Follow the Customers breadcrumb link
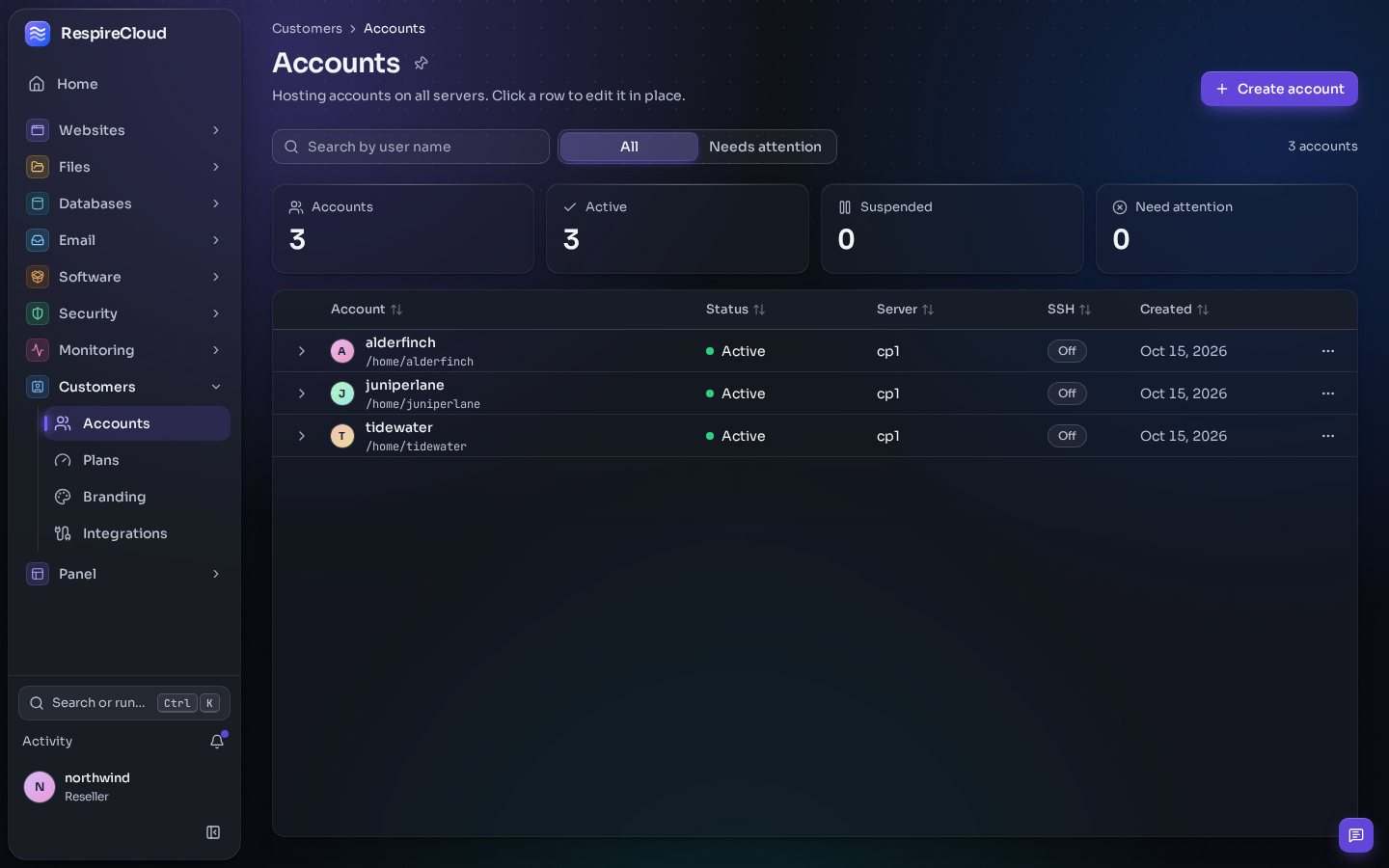This screenshot has width=1389, height=868. [x=307, y=29]
